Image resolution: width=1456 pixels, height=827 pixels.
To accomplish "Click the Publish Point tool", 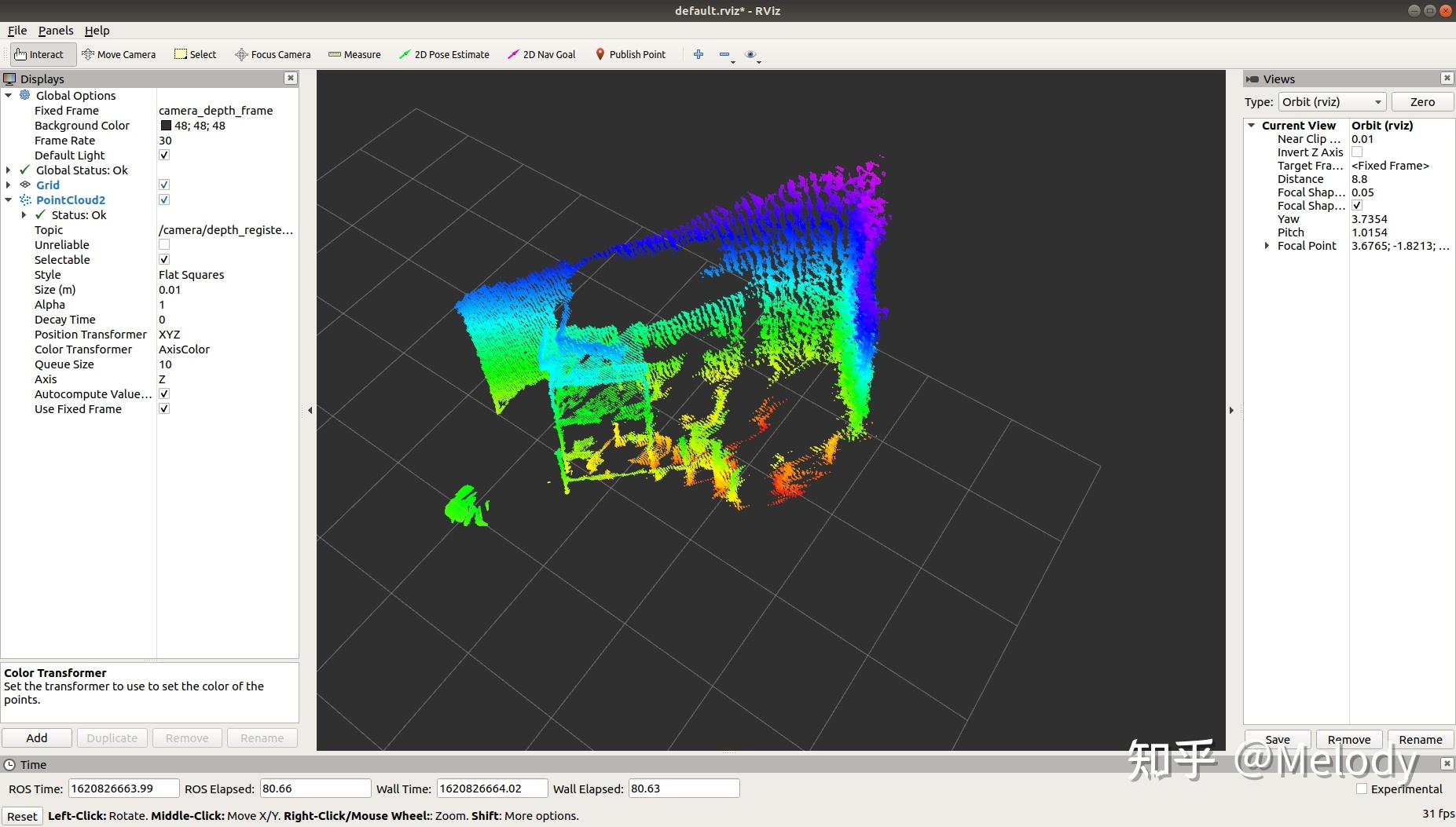I will 630,54.
